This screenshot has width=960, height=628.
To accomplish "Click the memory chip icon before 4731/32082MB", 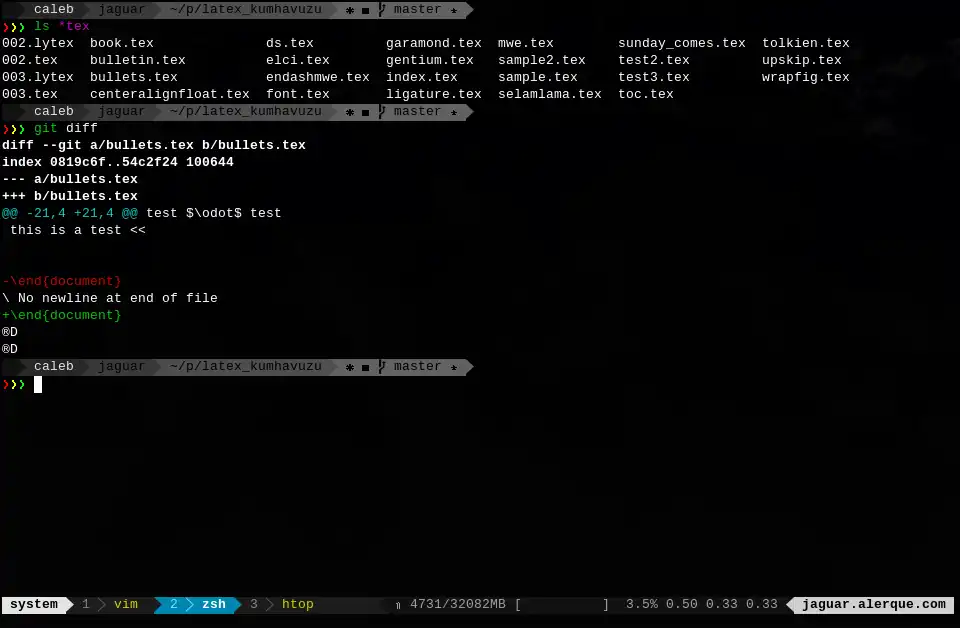I will (398, 605).
